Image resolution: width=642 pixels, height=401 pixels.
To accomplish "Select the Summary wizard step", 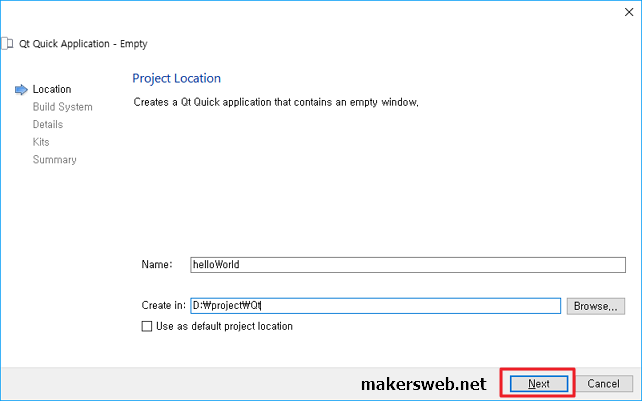I will tap(54, 160).
